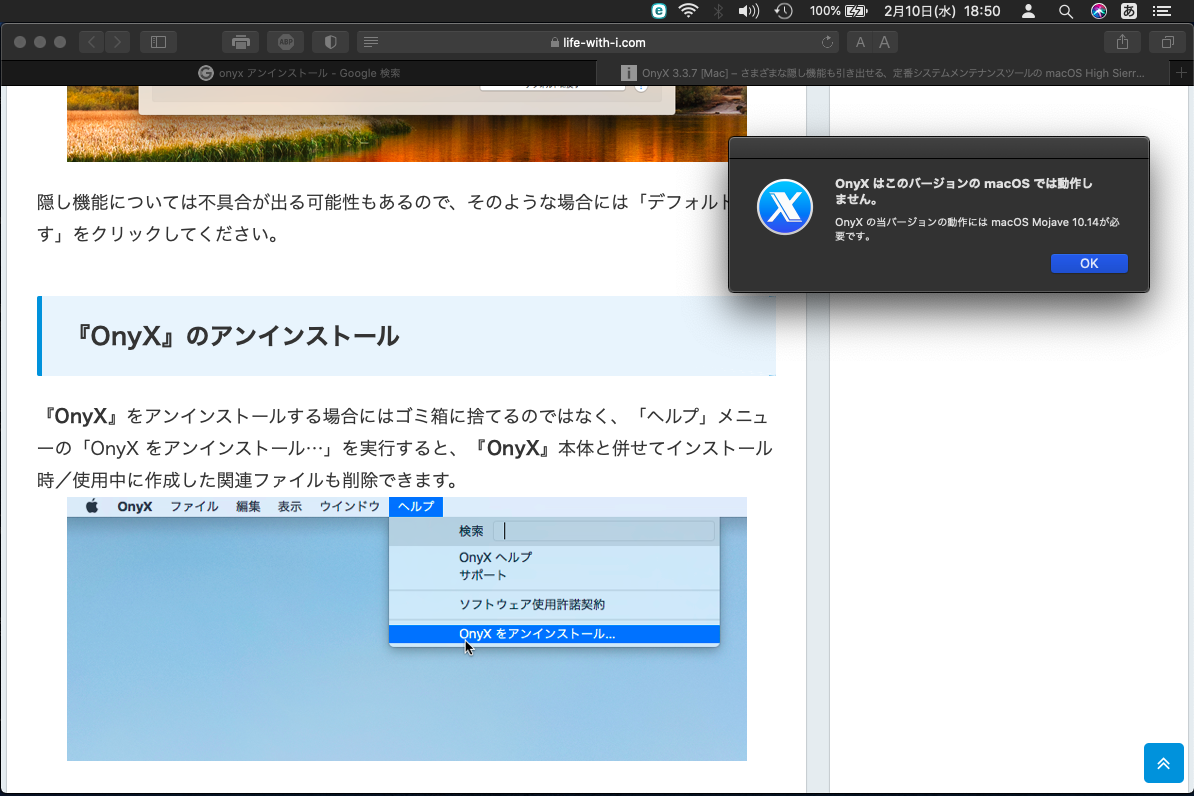
Task: Increase text size with large A button
Action: 885,42
